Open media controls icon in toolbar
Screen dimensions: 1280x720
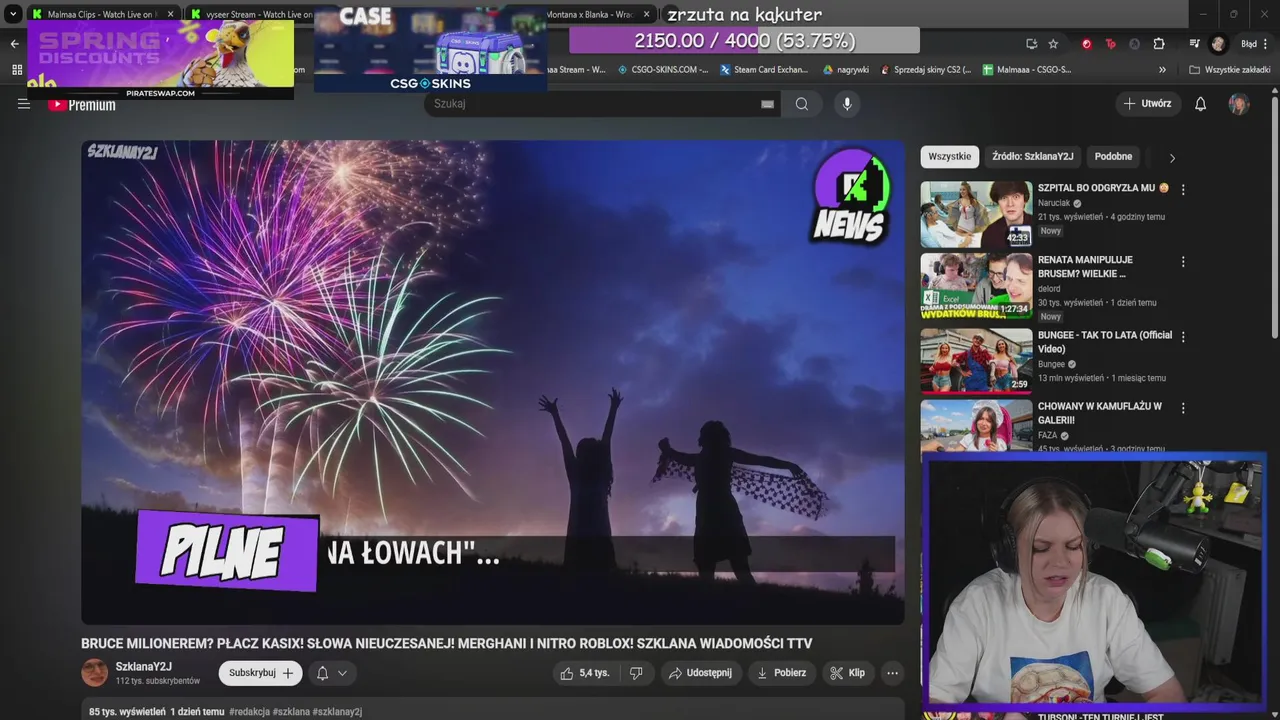tap(1194, 43)
